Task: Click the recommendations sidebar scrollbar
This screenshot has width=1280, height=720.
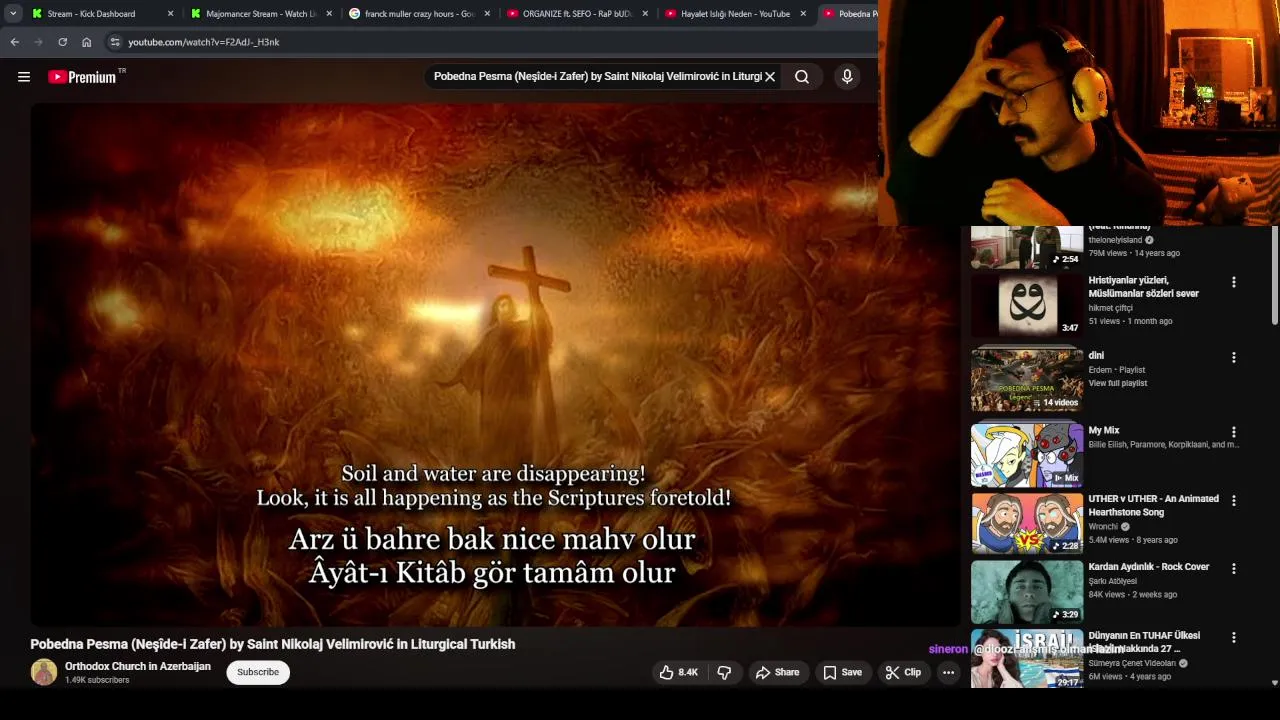Action: coord(1275,275)
